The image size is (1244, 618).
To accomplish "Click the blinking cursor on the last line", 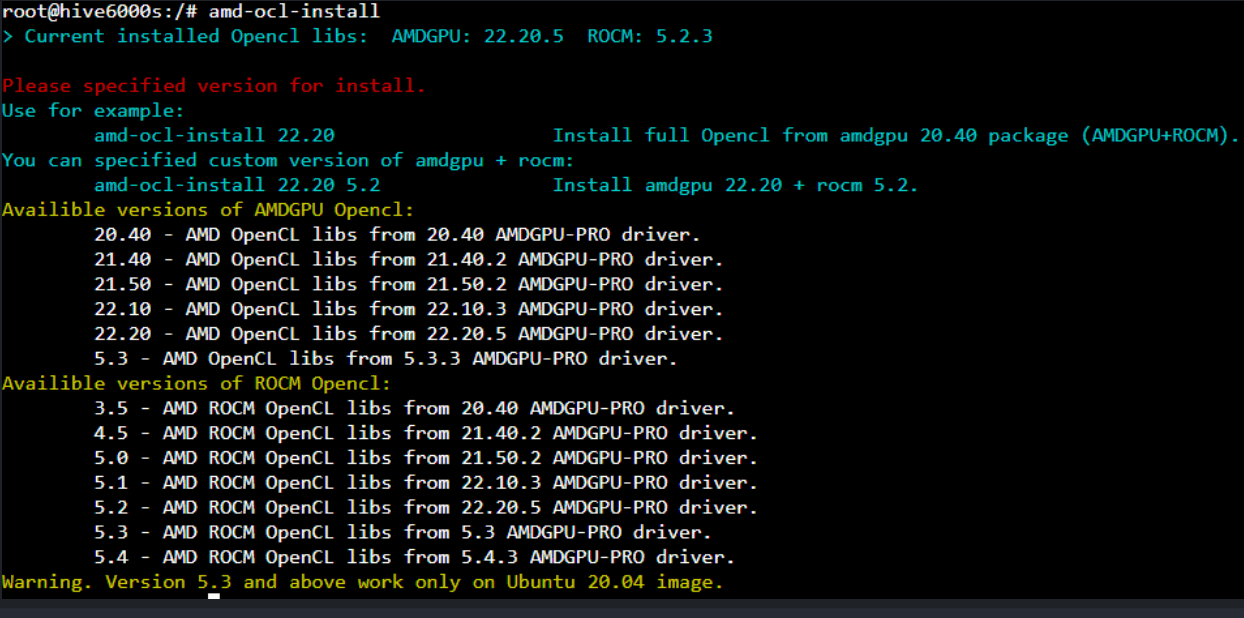I will point(214,596).
